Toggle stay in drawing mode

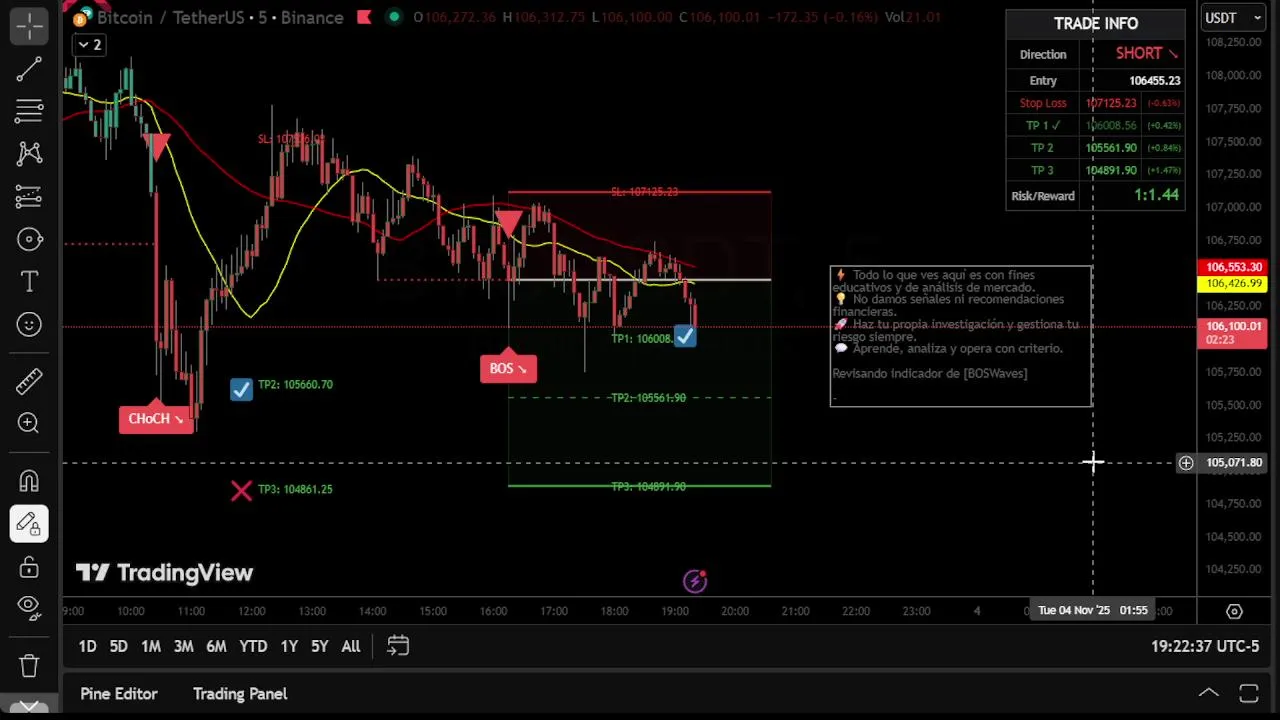pos(29,523)
